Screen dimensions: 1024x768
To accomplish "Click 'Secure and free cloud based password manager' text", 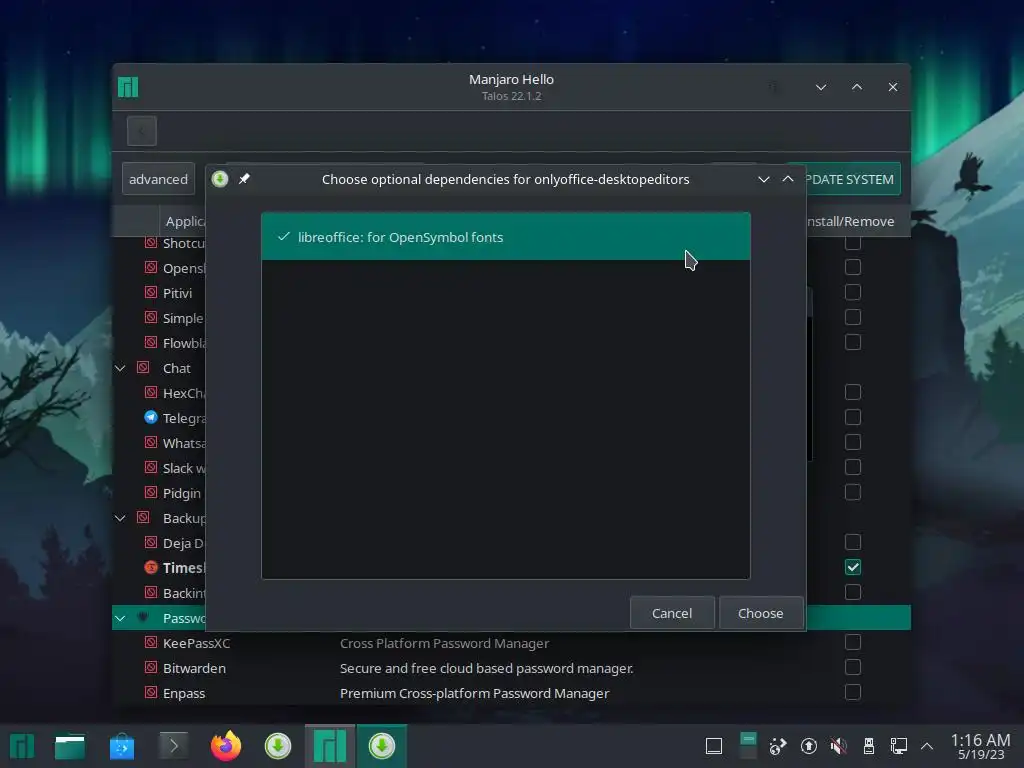I will click(x=486, y=668).
